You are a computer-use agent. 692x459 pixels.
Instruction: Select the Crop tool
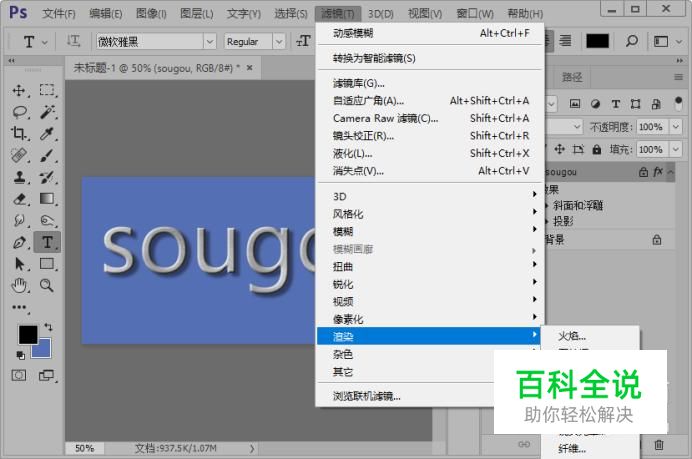(x=19, y=133)
